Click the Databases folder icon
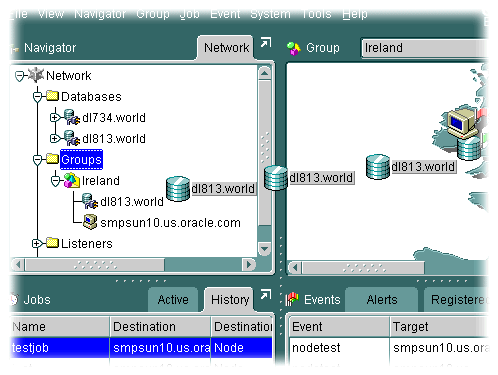The width and height of the screenshot is (498, 375). tap(52, 96)
